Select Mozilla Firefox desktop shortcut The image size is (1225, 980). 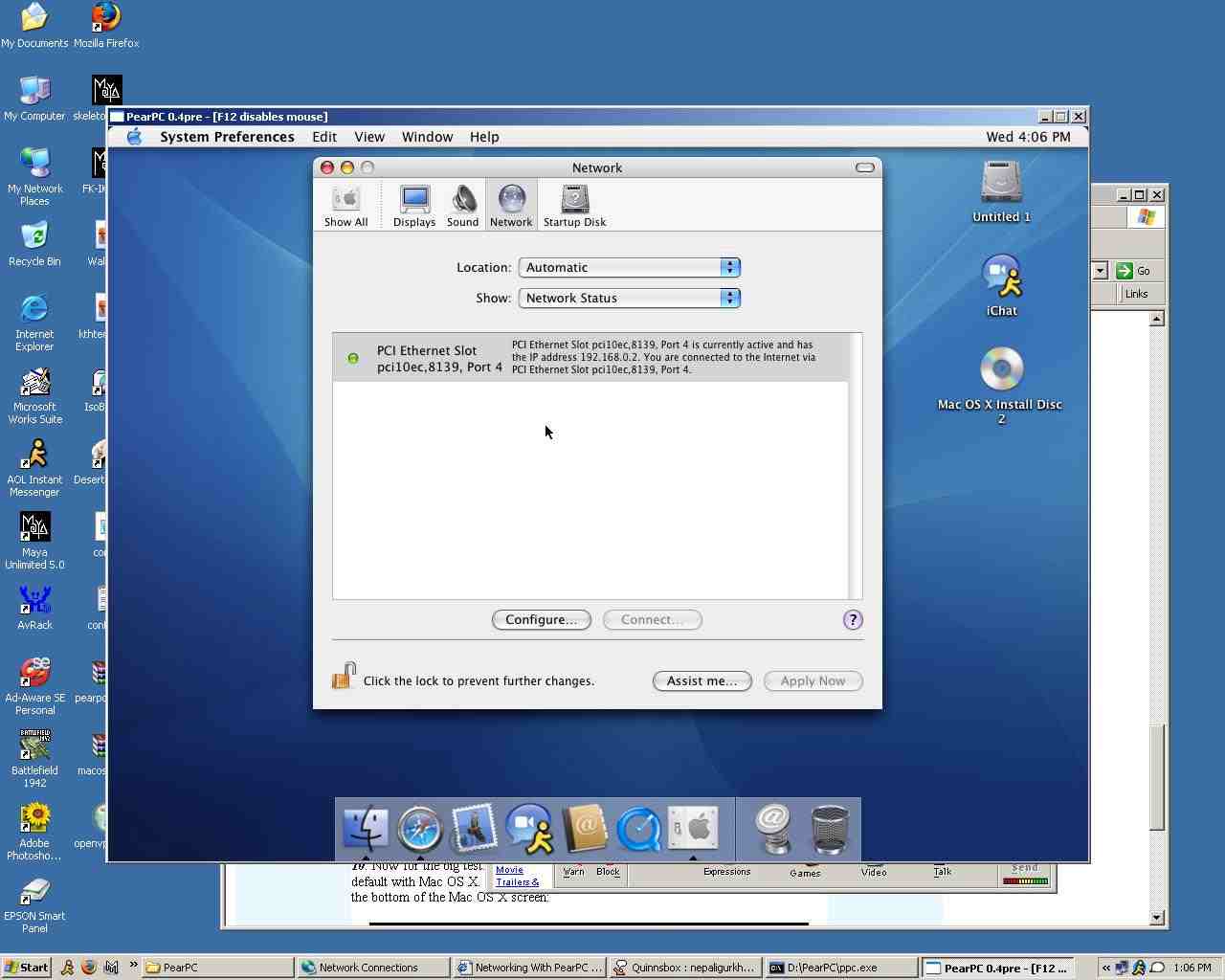pyautogui.click(x=106, y=26)
